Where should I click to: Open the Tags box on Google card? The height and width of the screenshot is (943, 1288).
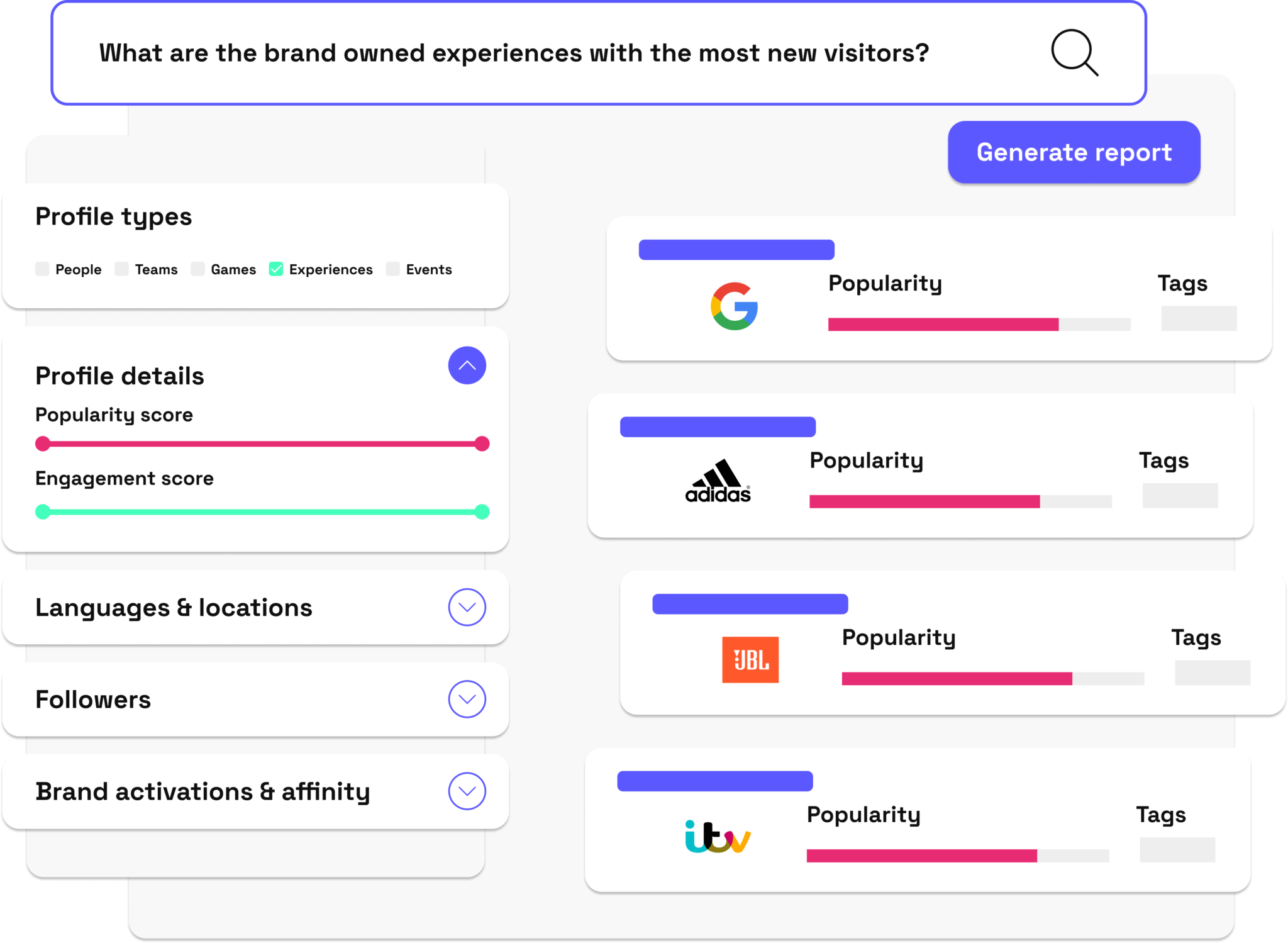(1198, 318)
